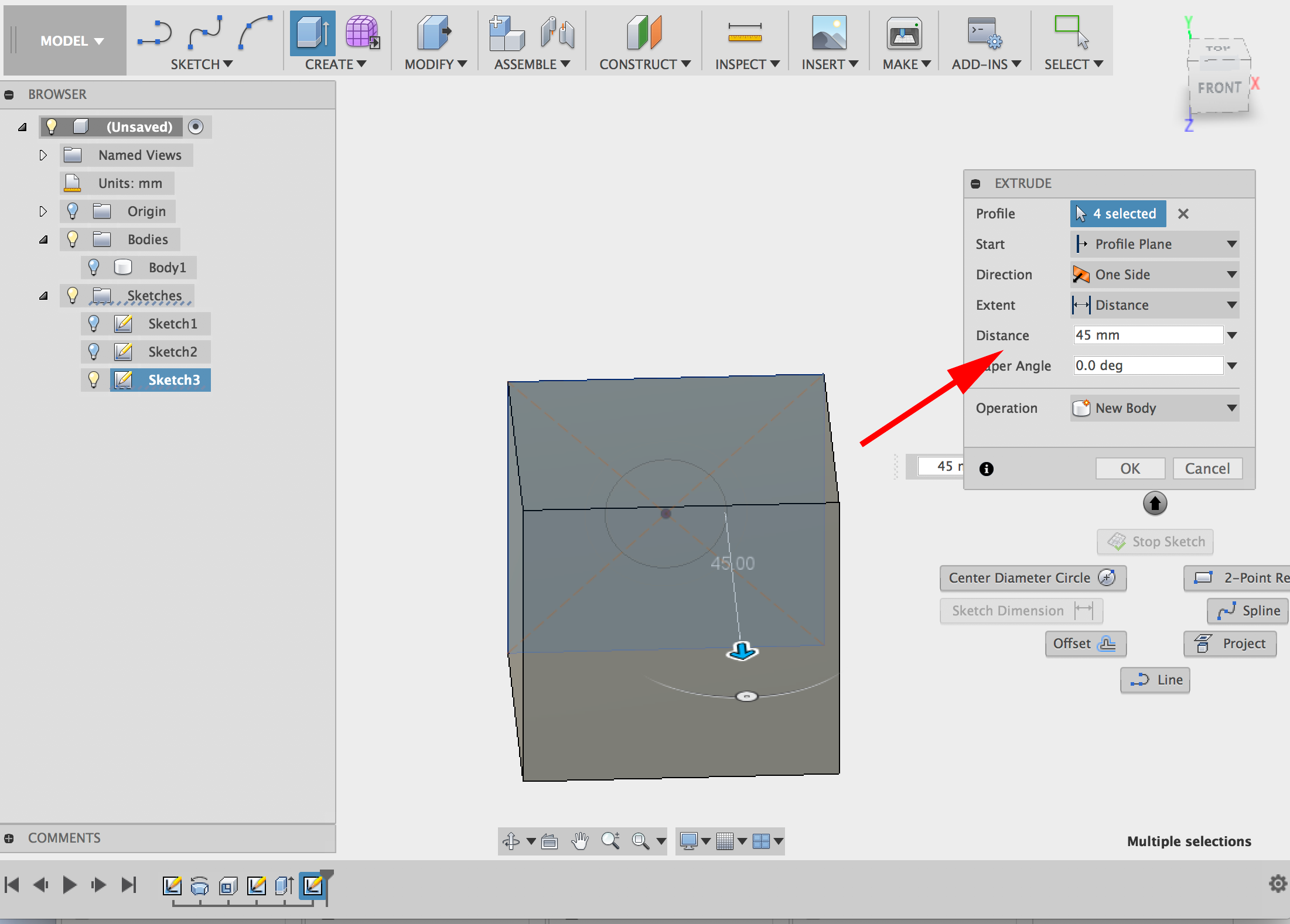Image resolution: width=1290 pixels, height=924 pixels.
Task: Select the Arc sketch tool icon
Action: point(255,32)
